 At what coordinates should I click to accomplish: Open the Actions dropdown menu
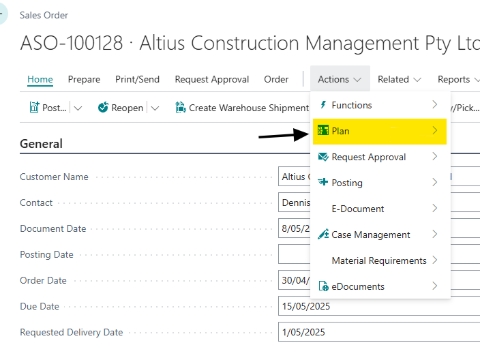tap(340, 79)
